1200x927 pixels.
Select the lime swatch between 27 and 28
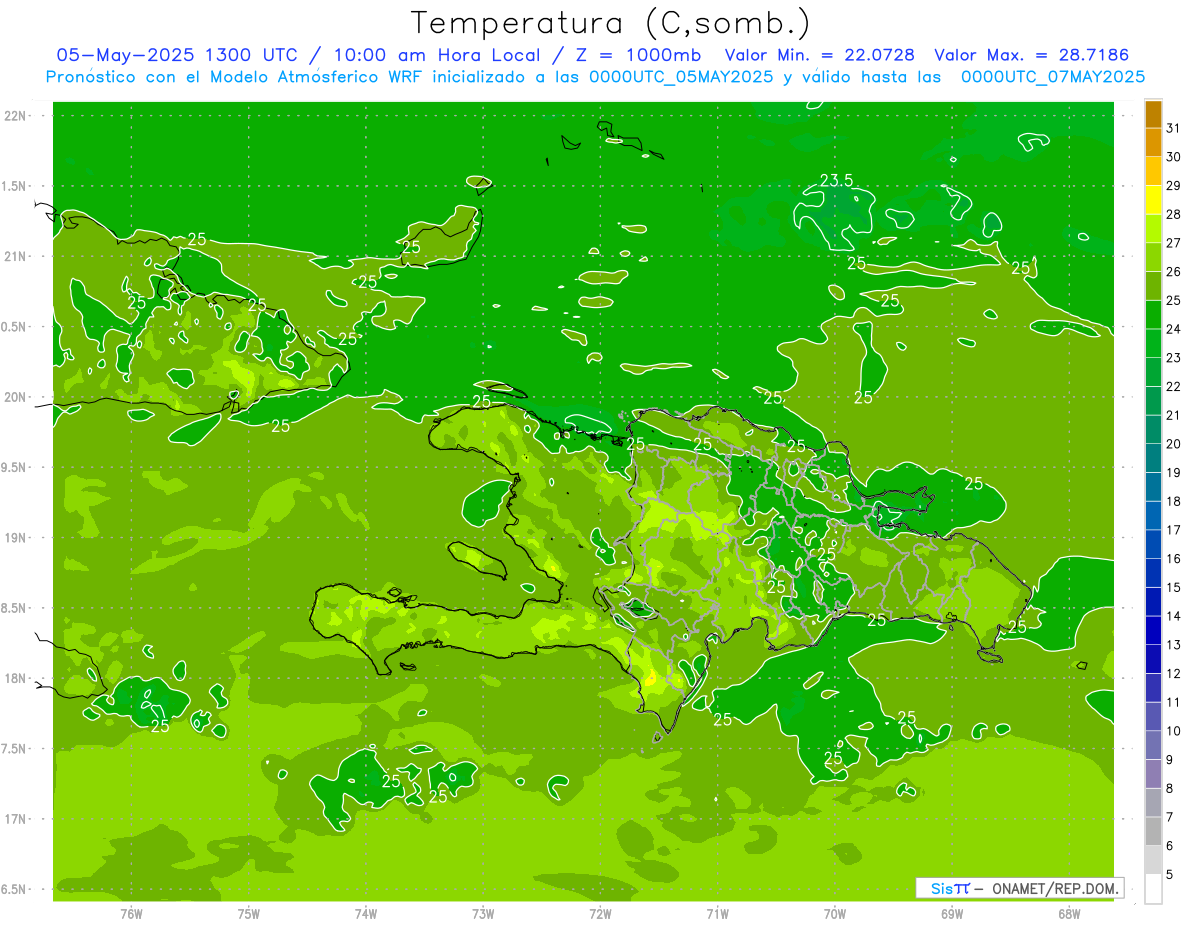[1154, 229]
